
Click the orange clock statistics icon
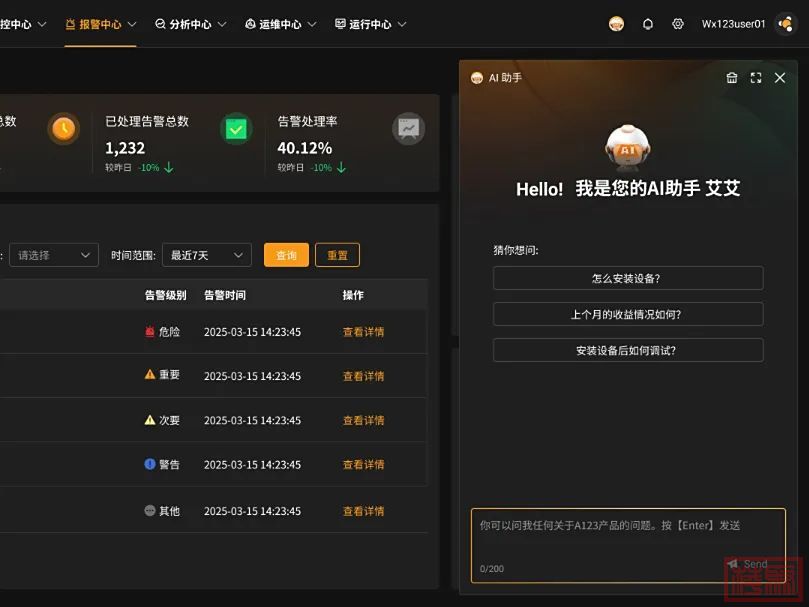pyautogui.click(x=64, y=129)
